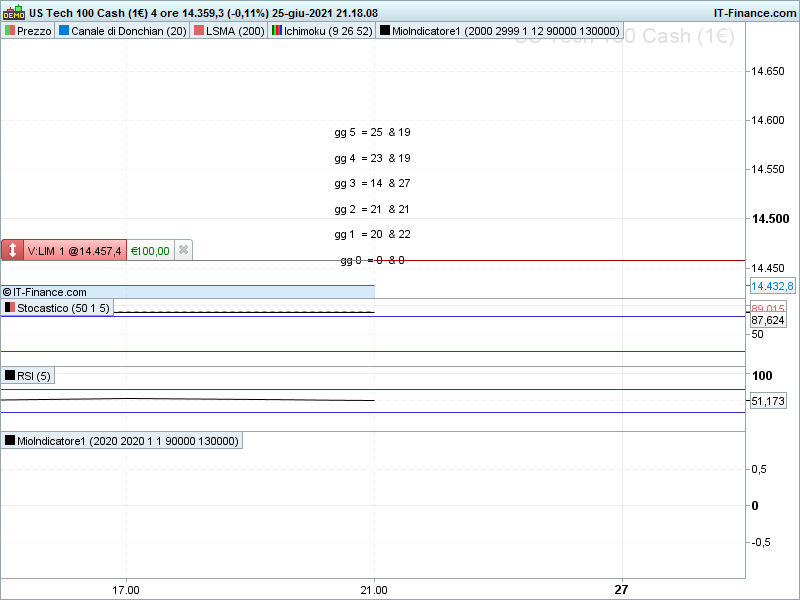Click the 14.450 price axis label

tap(768, 268)
